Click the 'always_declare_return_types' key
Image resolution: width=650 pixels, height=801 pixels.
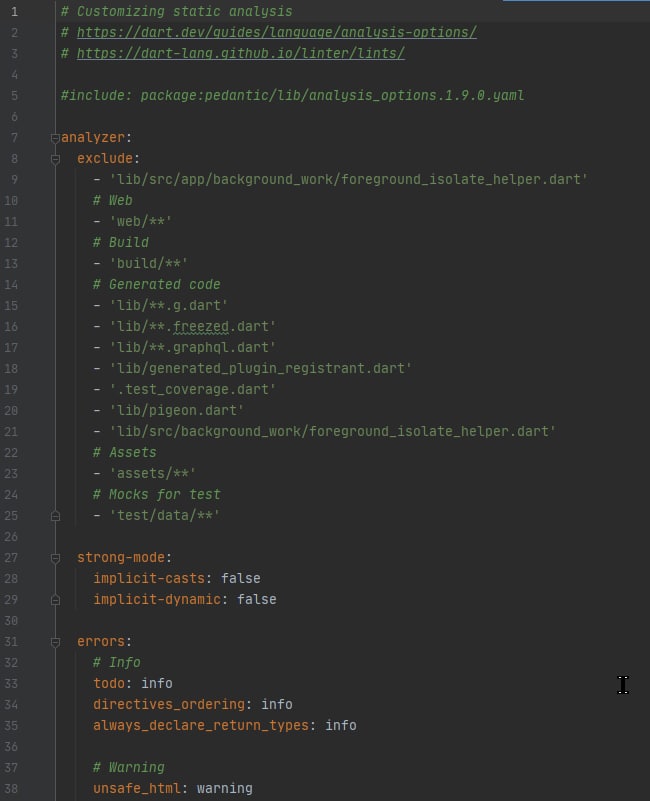(201, 725)
